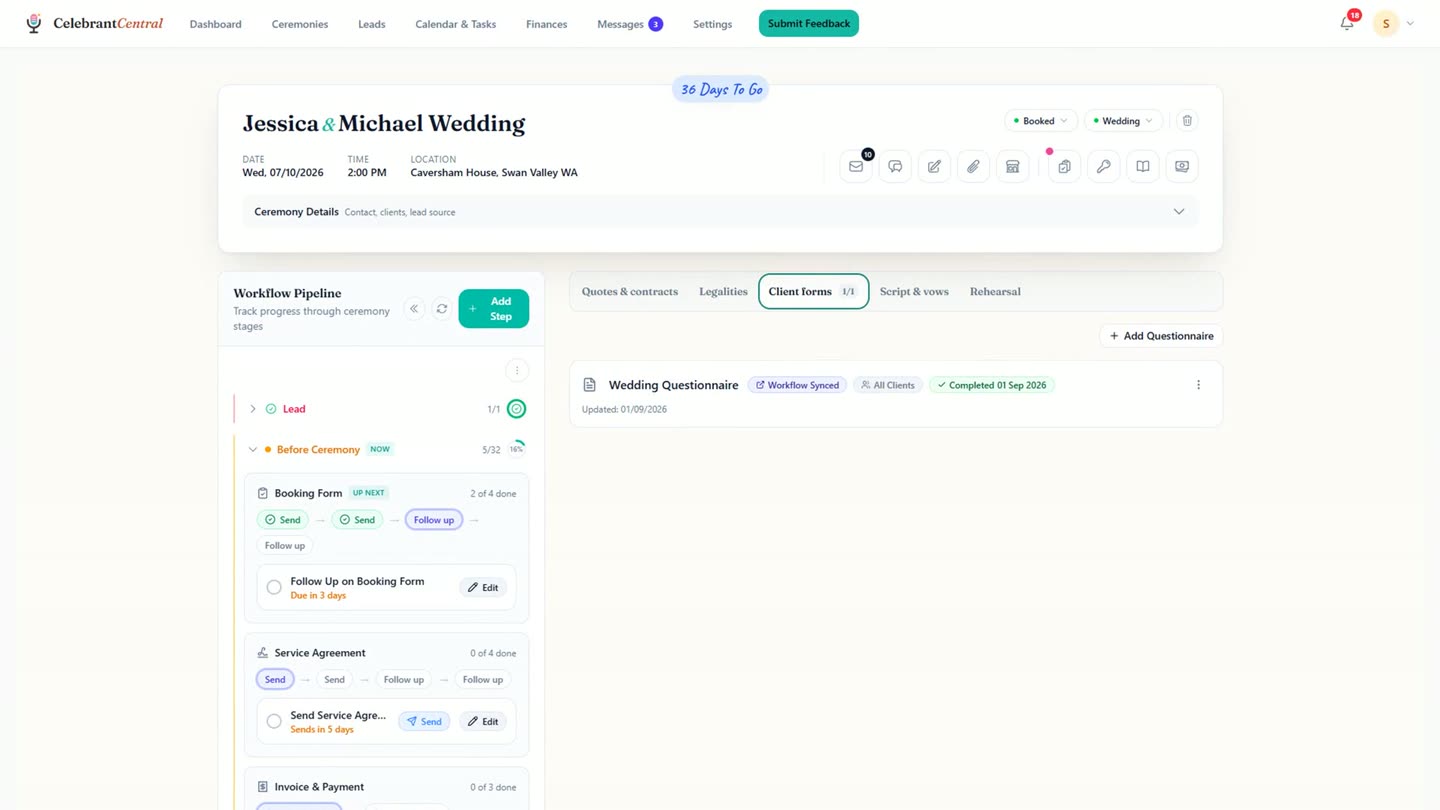Open Messages with 3 unread
The image size is (1440, 810).
pos(630,24)
